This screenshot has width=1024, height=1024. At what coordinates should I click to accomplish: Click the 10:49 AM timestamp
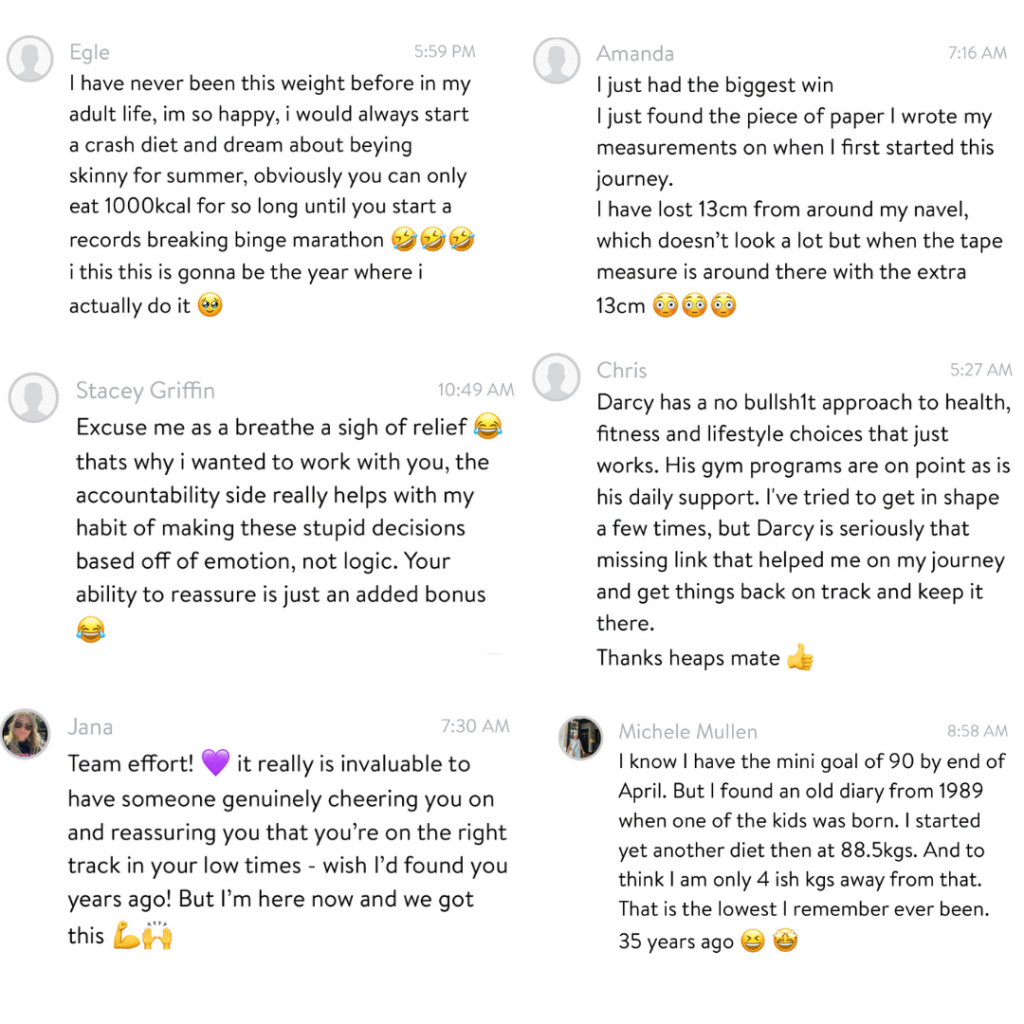476,390
